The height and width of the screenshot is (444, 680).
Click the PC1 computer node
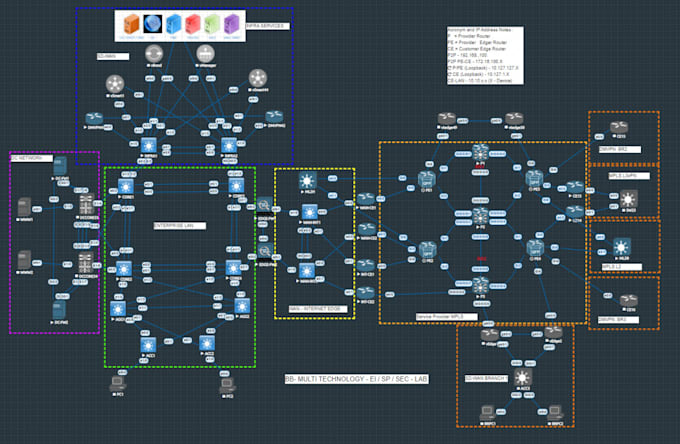point(118,384)
